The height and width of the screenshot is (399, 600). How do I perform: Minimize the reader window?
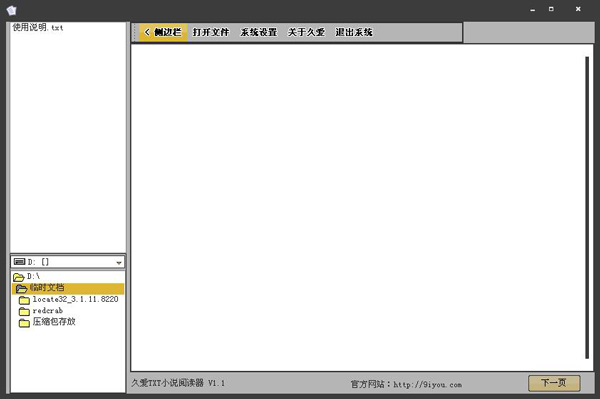(532, 10)
